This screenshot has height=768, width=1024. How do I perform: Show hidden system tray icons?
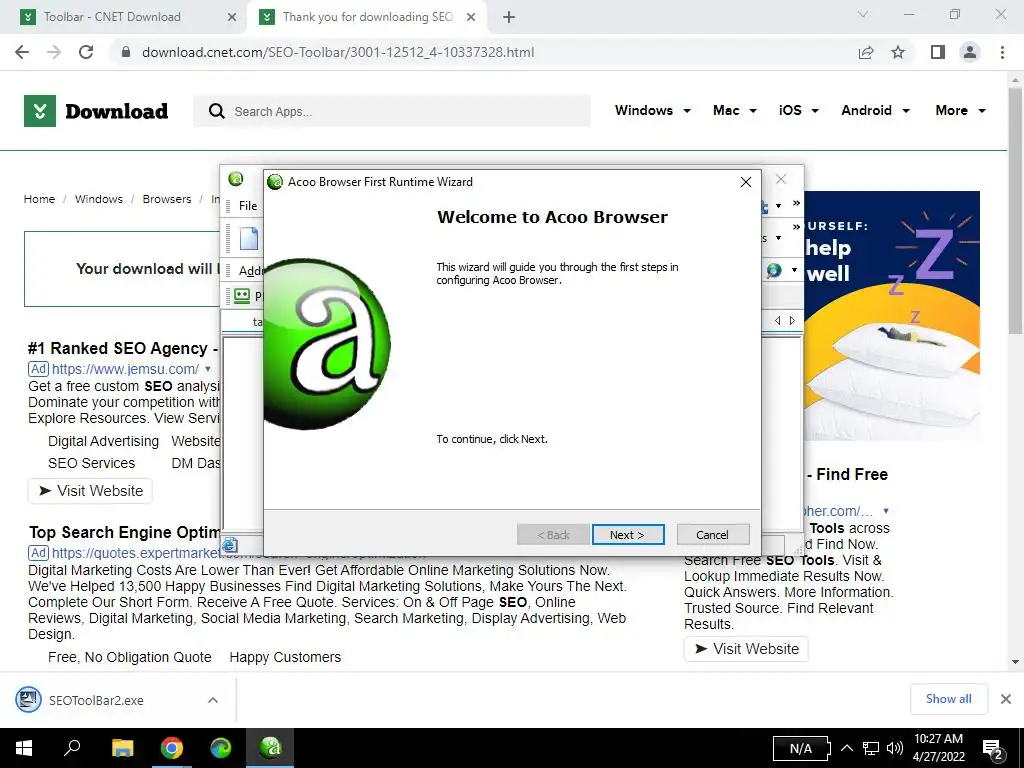(847, 748)
